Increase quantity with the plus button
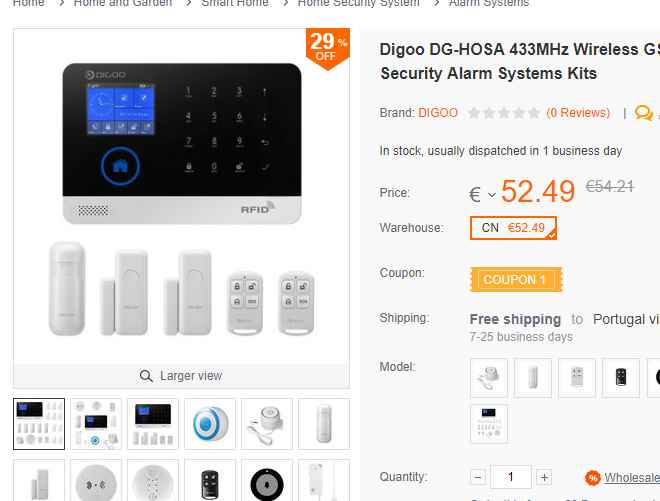Screen dimensions: 660x501 pos(544,477)
